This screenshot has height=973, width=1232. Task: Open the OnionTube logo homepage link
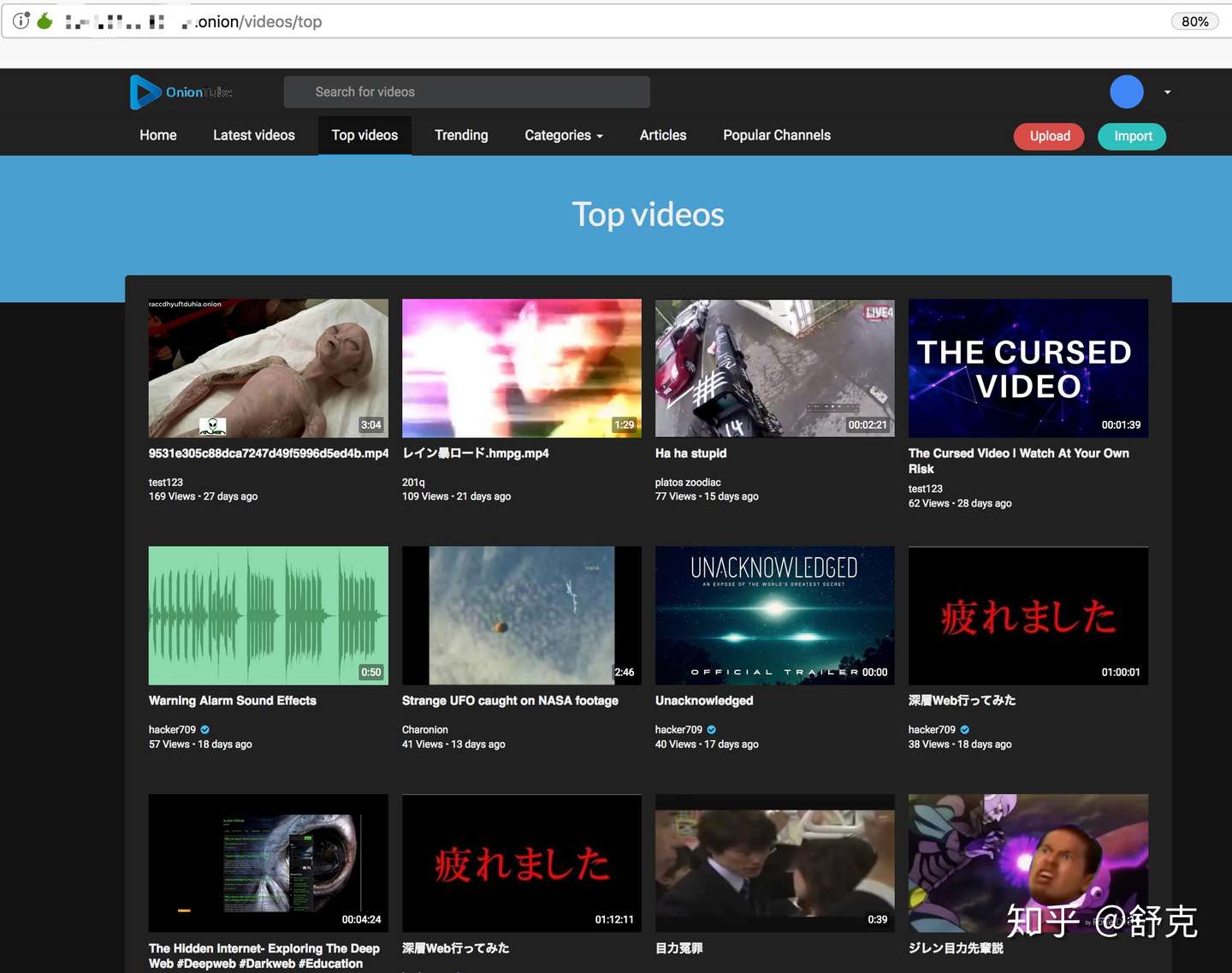coord(181,92)
